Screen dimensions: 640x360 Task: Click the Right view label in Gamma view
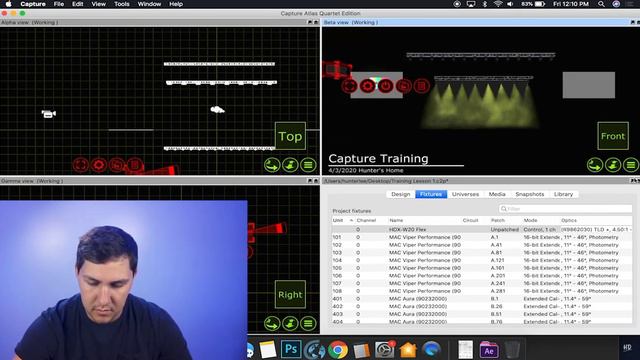[290, 294]
